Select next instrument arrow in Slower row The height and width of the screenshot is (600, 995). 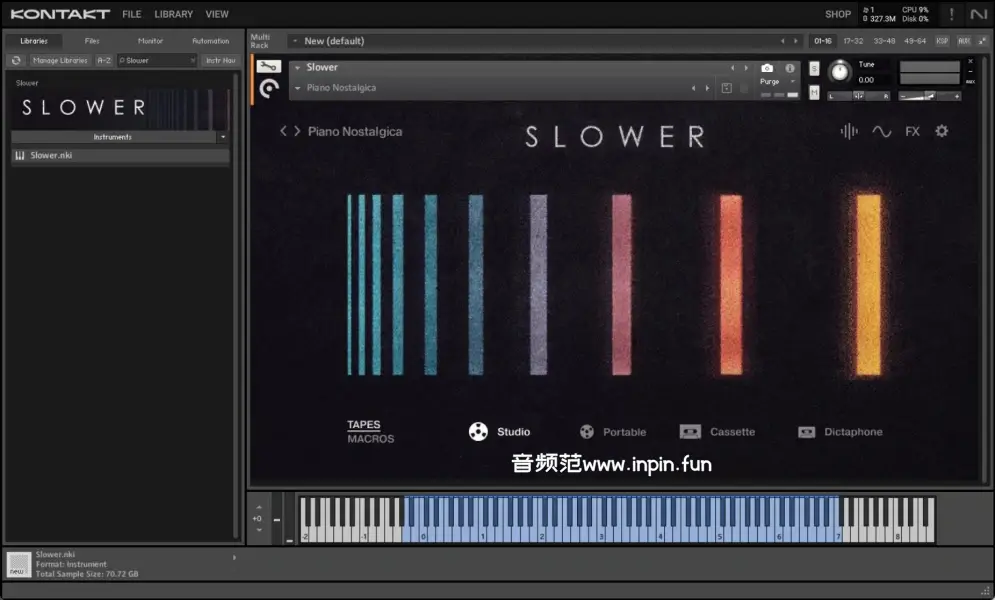click(x=746, y=68)
